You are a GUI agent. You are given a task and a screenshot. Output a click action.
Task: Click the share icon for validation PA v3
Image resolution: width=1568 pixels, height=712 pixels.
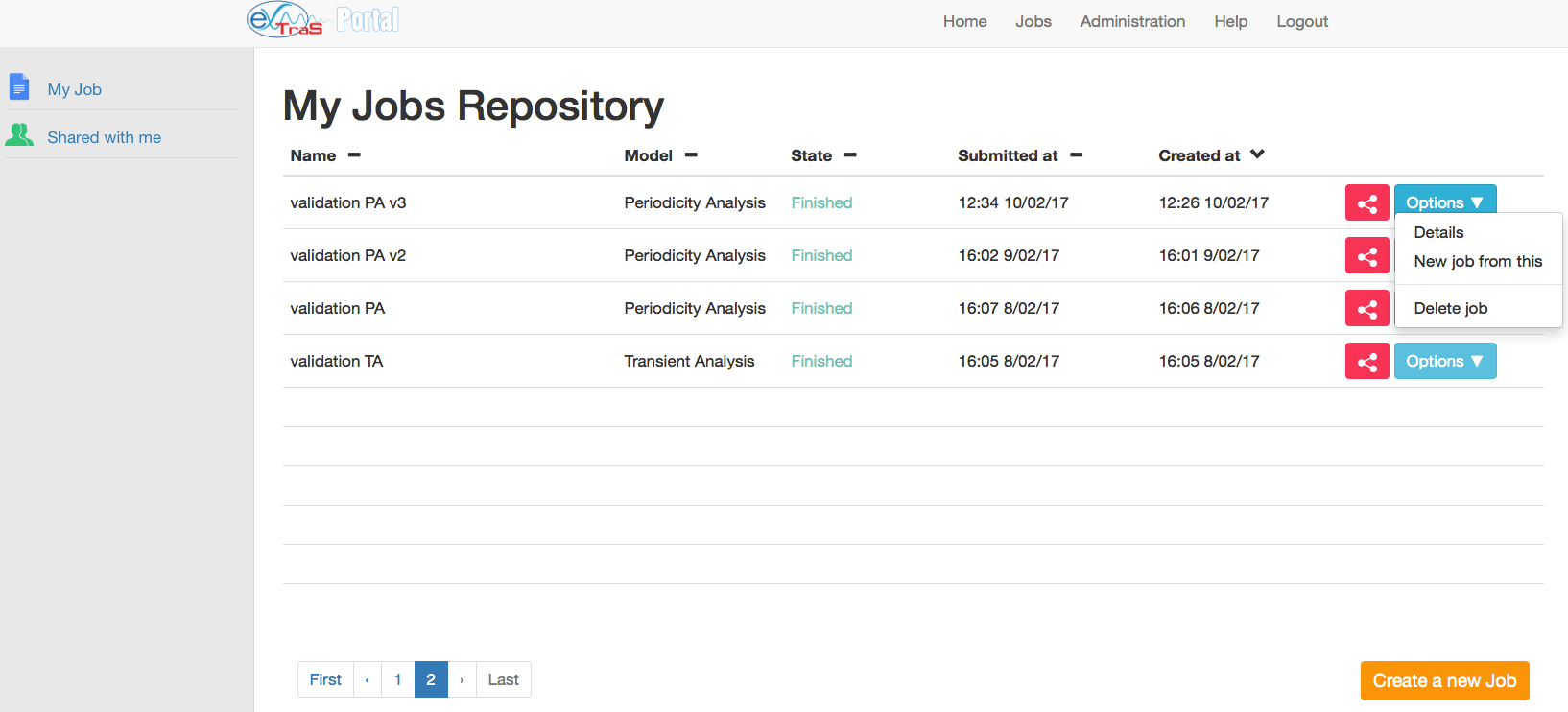coord(1366,202)
